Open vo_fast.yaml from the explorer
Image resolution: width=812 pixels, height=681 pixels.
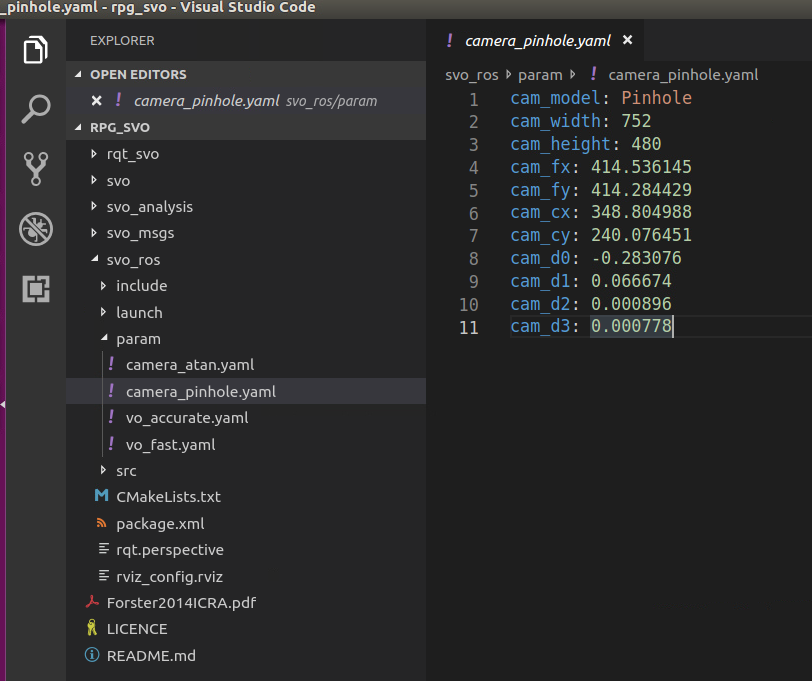click(x=170, y=445)
